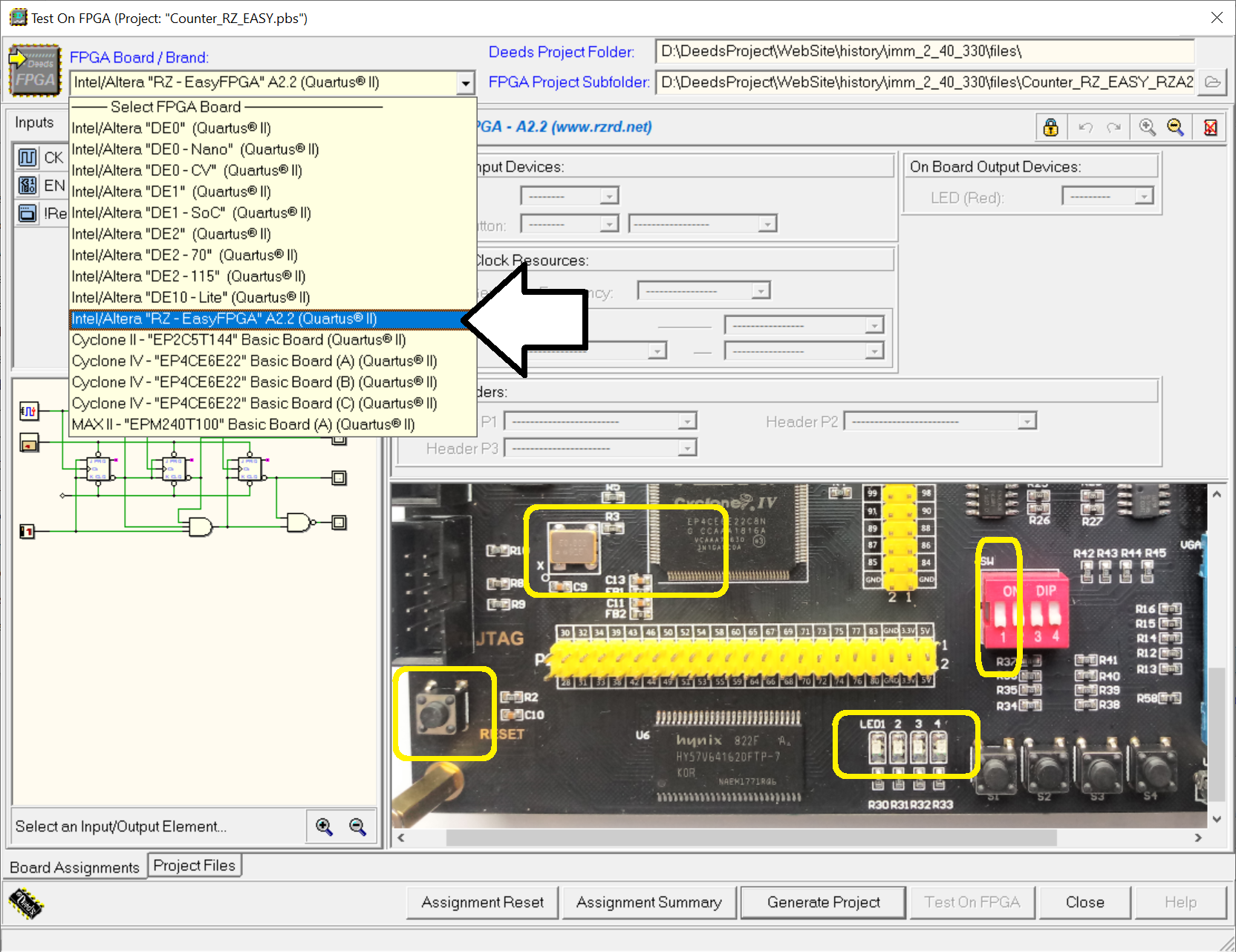The height and width of the screenshot is (952, 1236).
Task: Click the board photo horizontal scrollbar
Action: tap(751, 838)
